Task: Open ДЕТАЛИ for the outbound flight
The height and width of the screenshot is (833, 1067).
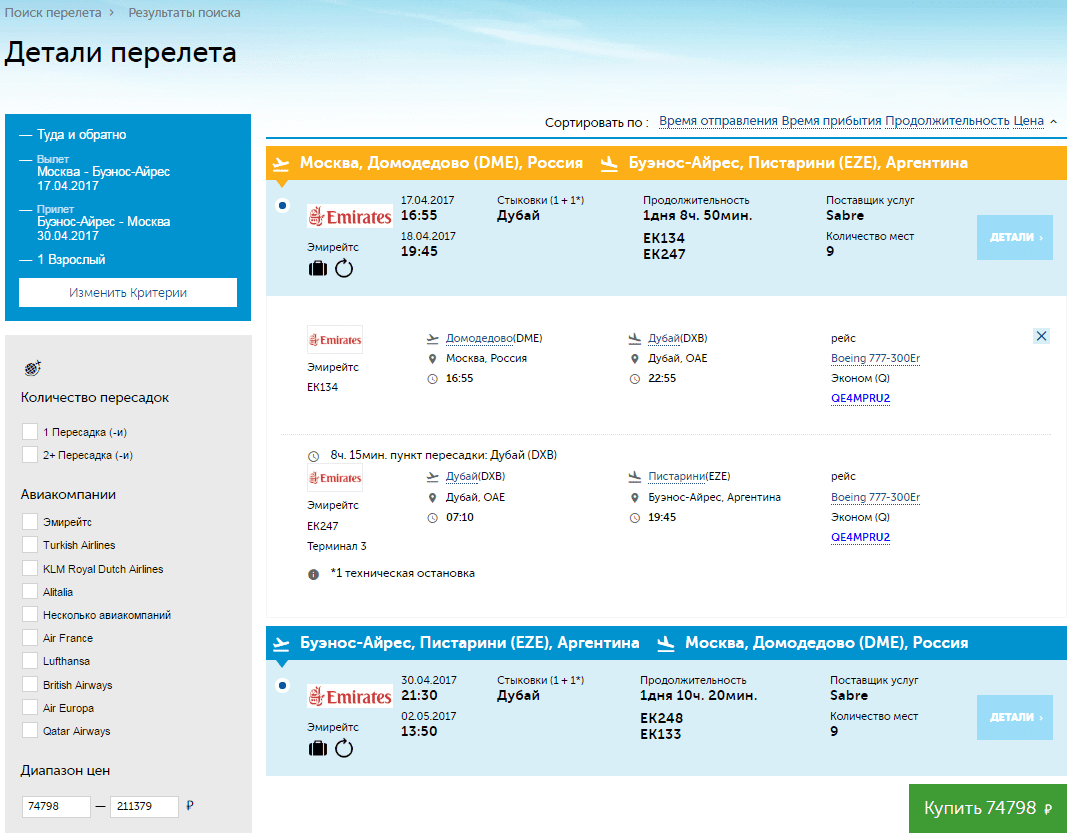Action: (x=1015, y=238)
